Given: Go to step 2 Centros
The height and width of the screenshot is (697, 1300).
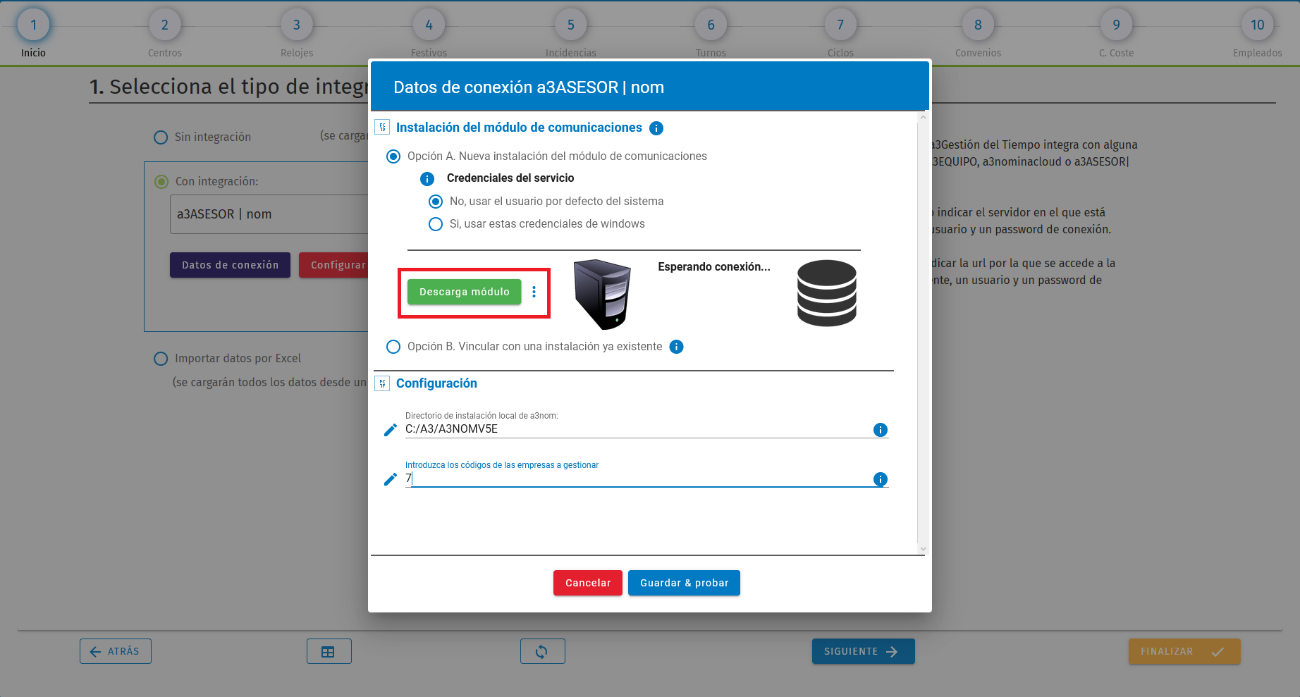Looking at the screenshot, I should coord(164,25).
